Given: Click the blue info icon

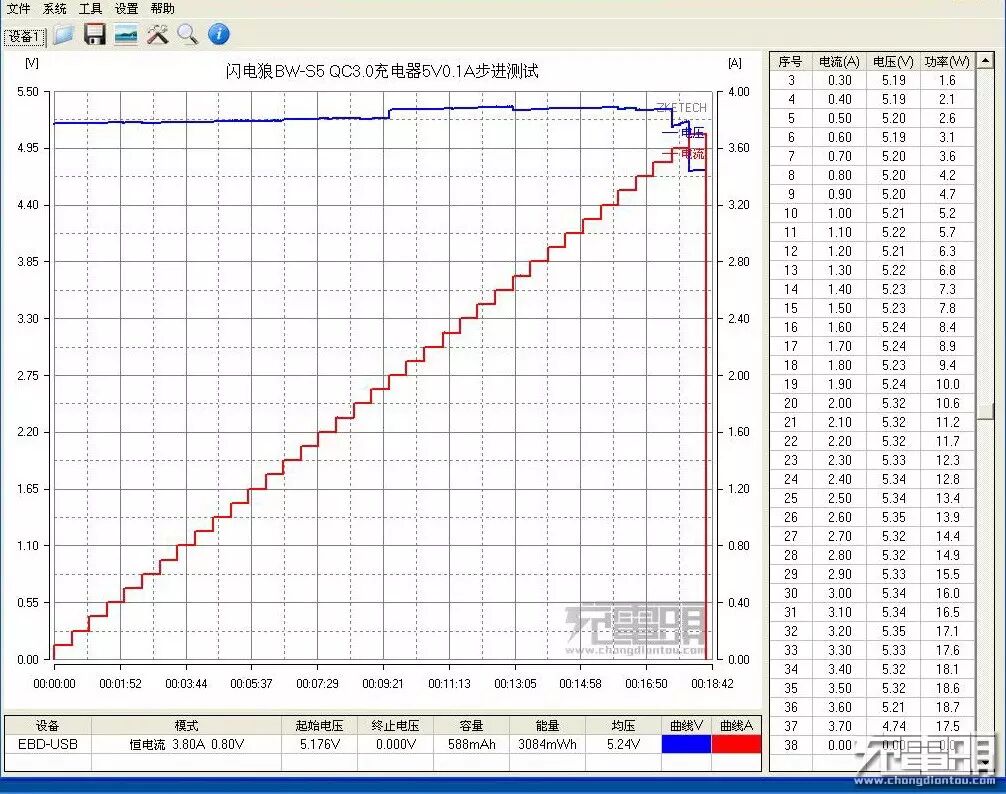Looking at the screenshot, I should (219, 34).
